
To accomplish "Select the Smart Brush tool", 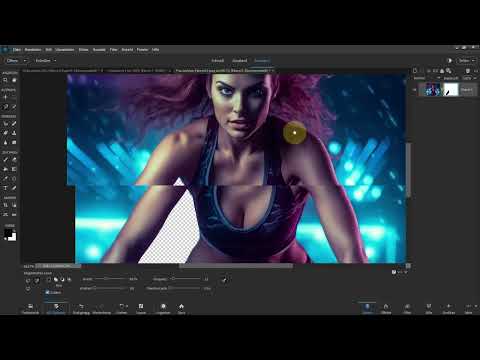I will [5, 133].
